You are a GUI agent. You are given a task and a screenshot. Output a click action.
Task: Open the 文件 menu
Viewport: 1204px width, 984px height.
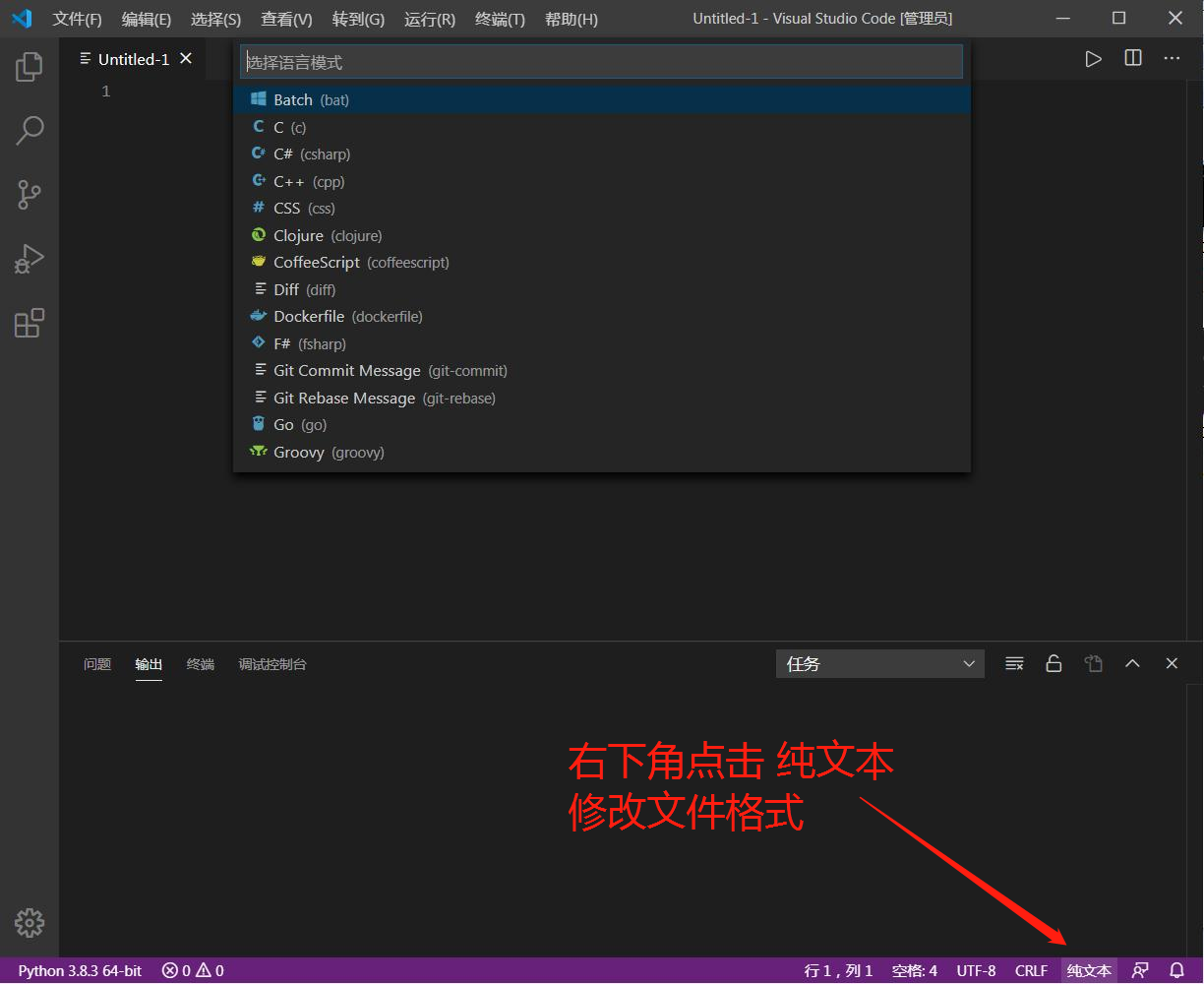point(77,19)
